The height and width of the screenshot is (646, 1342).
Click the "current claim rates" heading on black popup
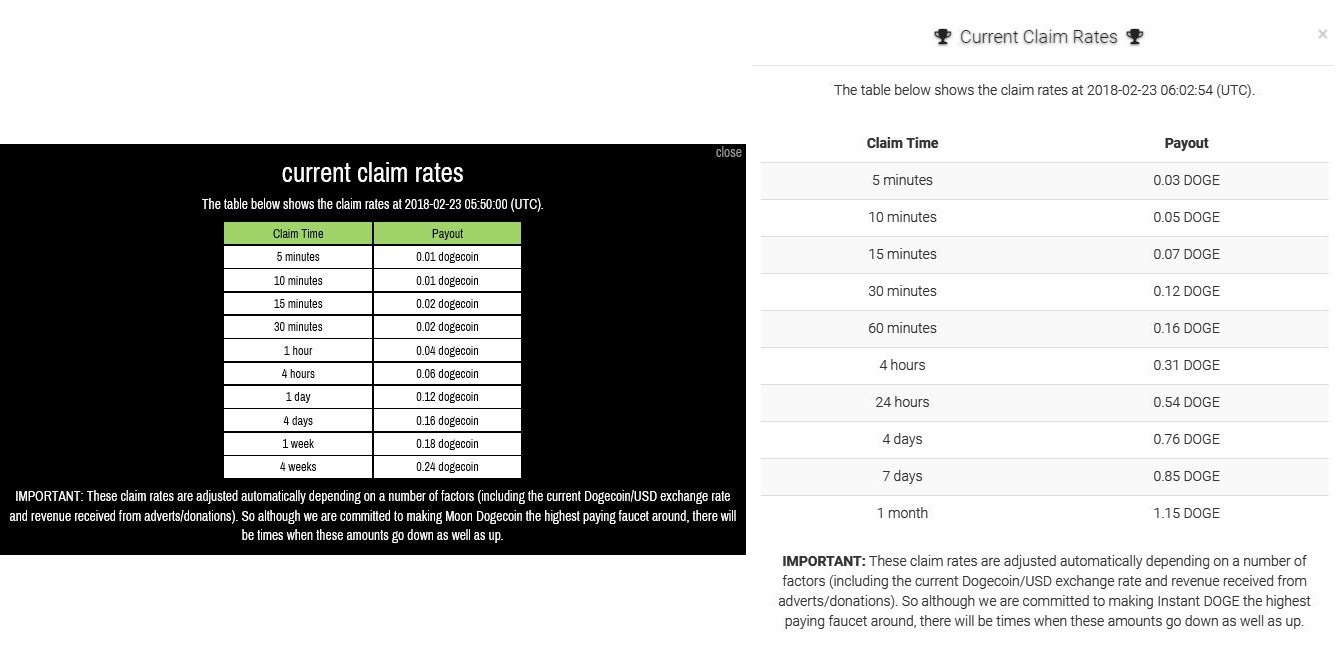373,172
